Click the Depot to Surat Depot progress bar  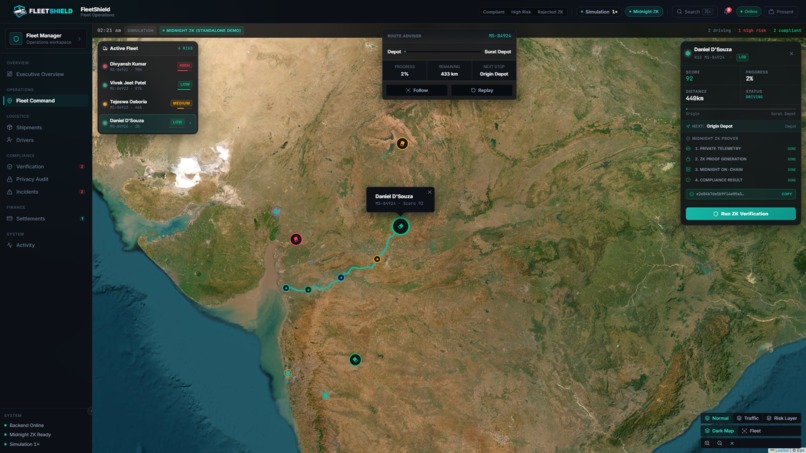click(443, 52)
